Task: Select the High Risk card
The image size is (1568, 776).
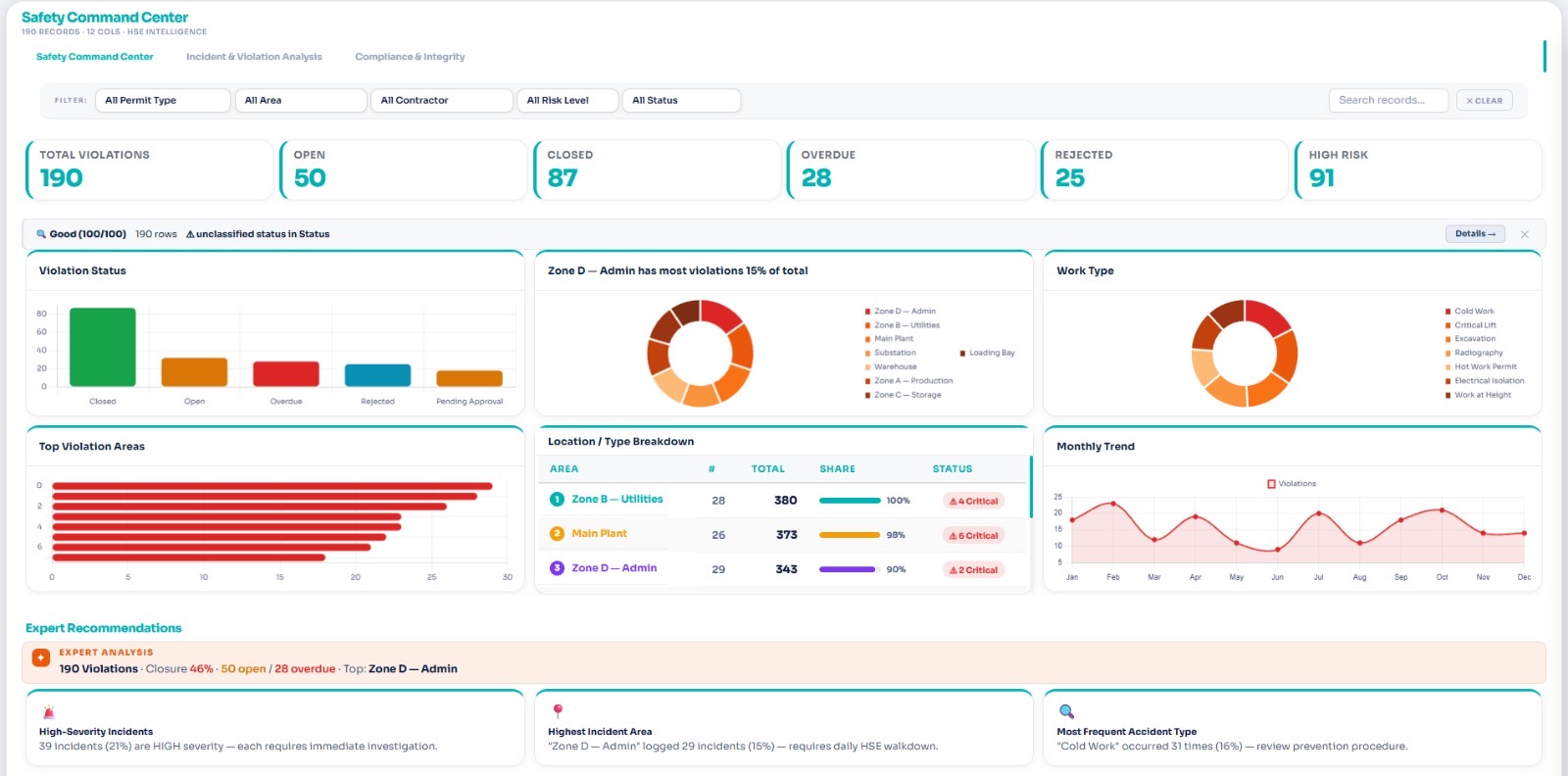Action: pos(1418,170)
